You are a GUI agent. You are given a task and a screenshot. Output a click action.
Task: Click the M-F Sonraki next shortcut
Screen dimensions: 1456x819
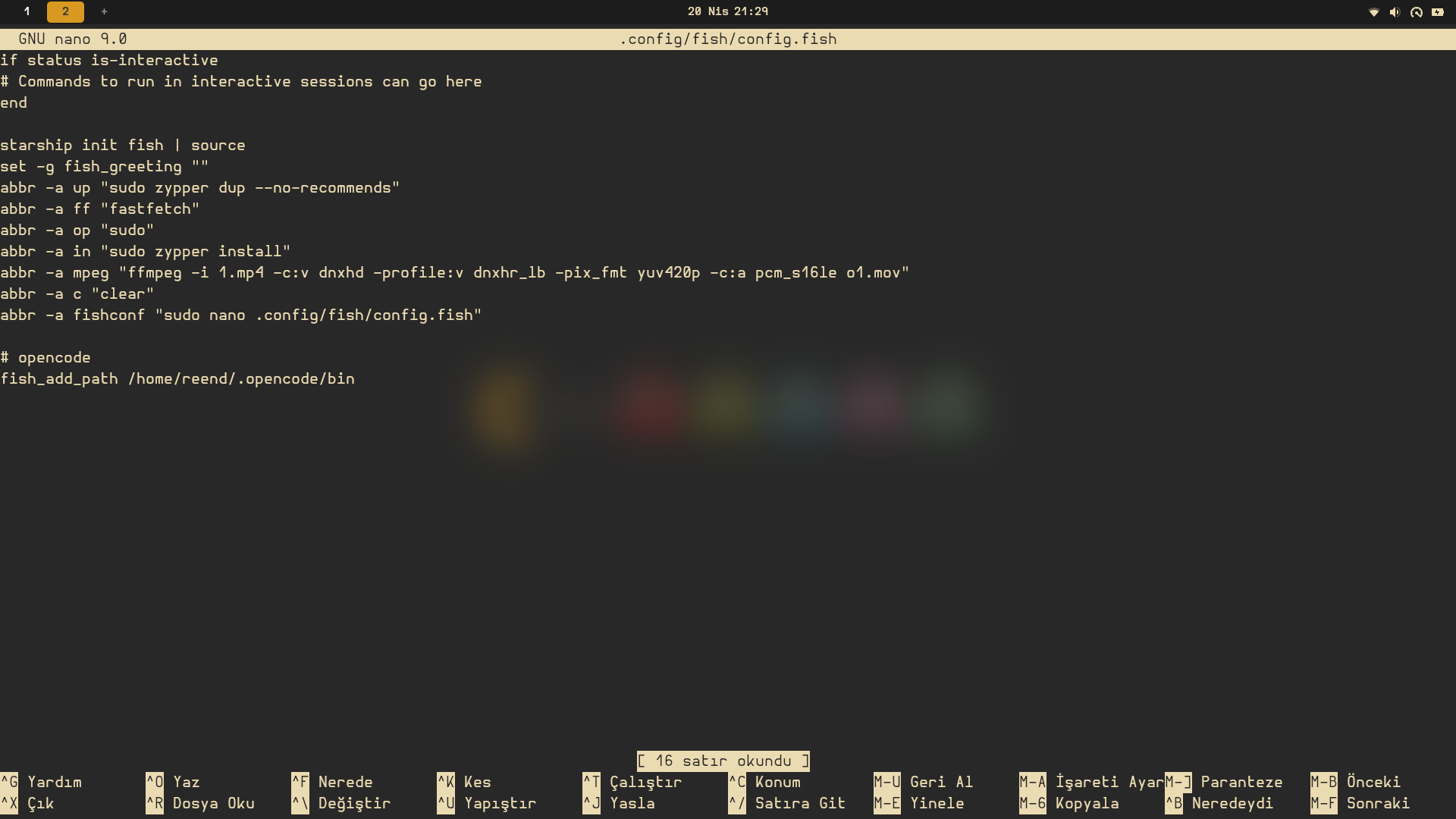(x=1360, y=803)
